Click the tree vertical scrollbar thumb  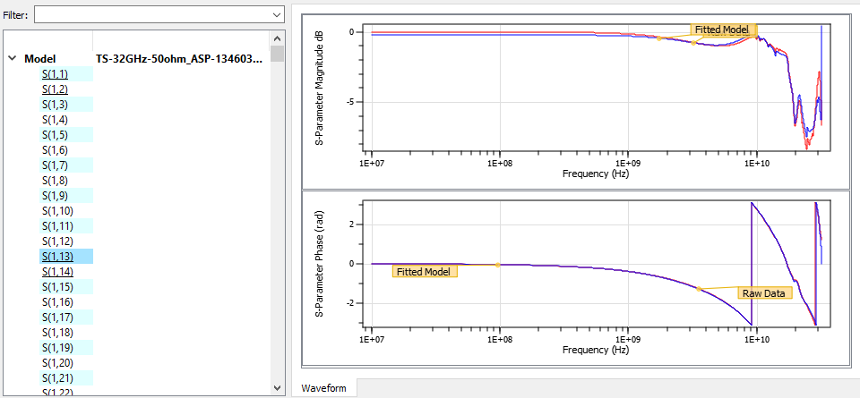point(278,54)
